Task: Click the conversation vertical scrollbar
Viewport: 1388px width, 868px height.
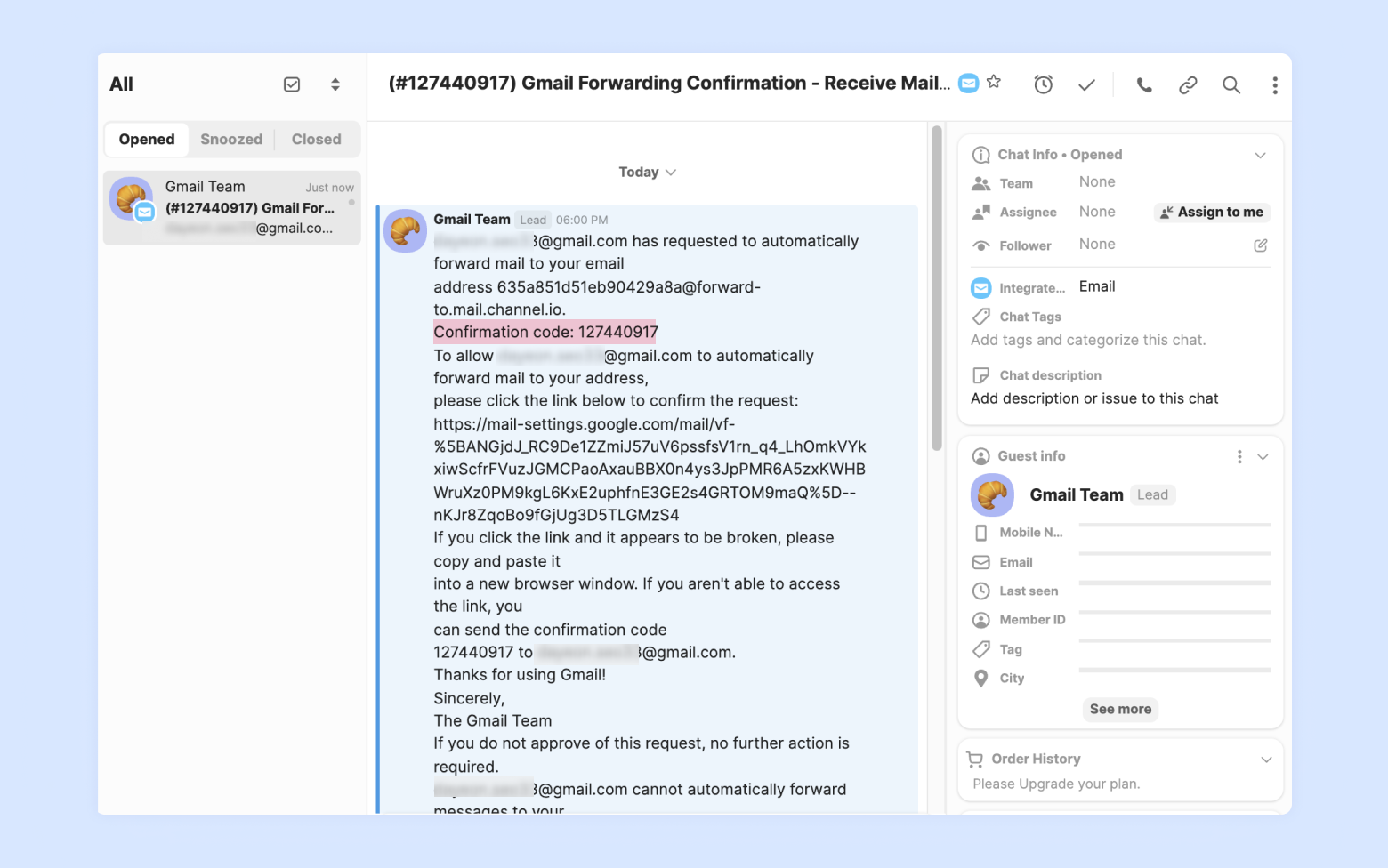Action: click(936, 288)
